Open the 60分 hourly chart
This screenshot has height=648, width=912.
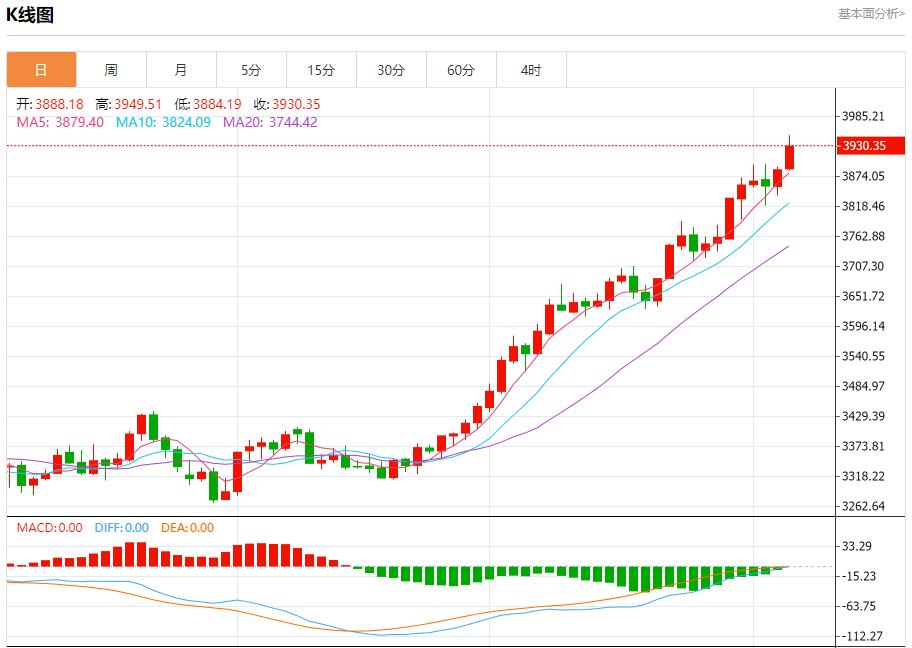tap(461, 70)
